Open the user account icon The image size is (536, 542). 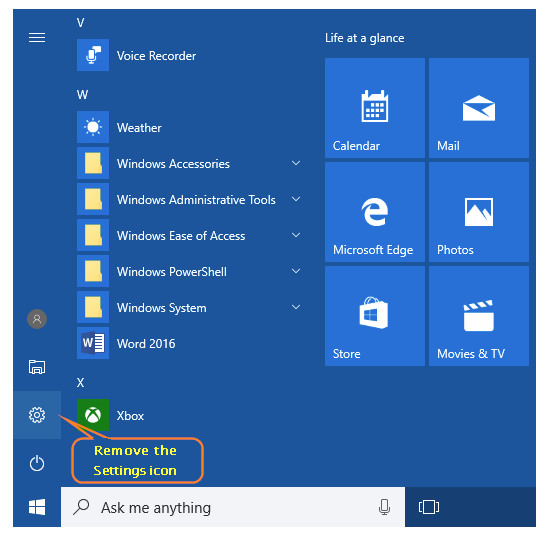coord(37,319)
